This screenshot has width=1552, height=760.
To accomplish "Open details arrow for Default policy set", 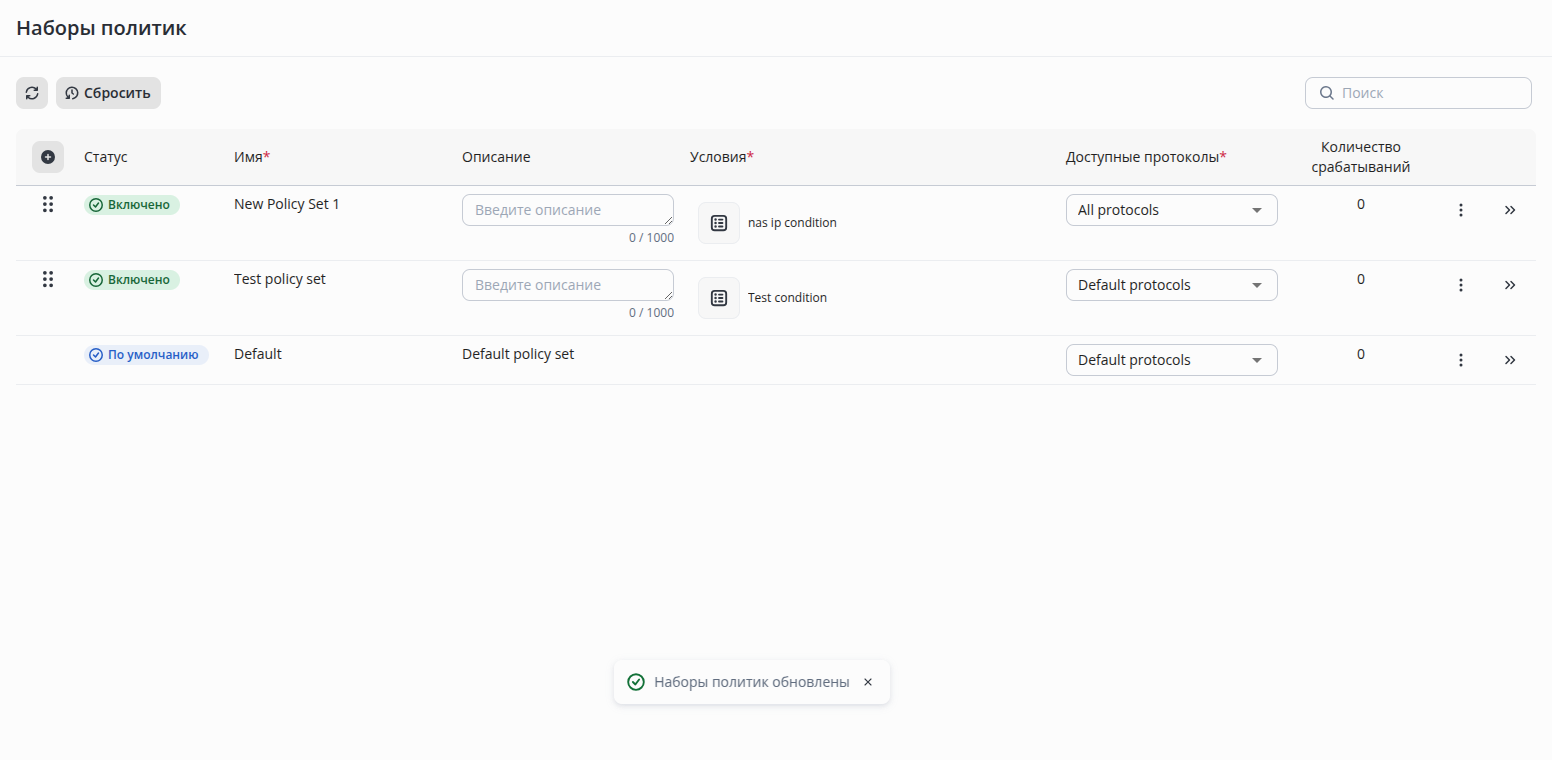I will [x=1510, y=360].
